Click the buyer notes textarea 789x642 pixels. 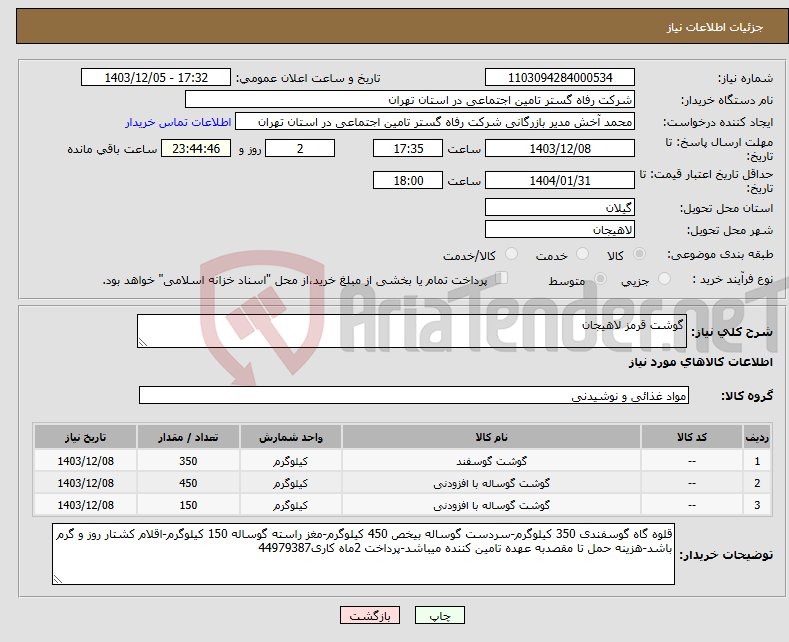click(x=363, y=554)
